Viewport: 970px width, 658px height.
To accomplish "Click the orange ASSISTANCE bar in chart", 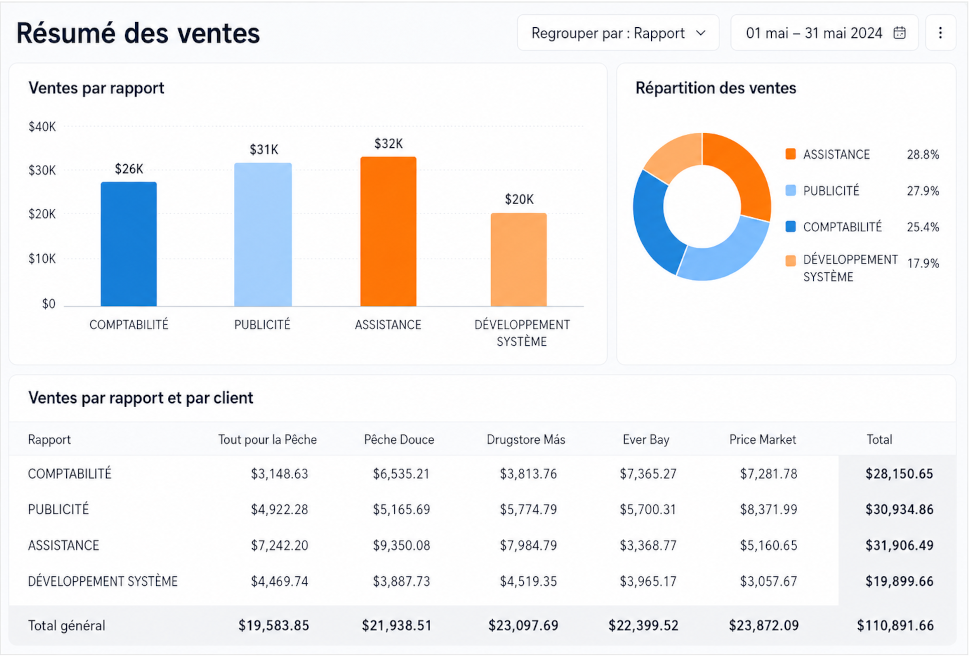I will (388, 231).
